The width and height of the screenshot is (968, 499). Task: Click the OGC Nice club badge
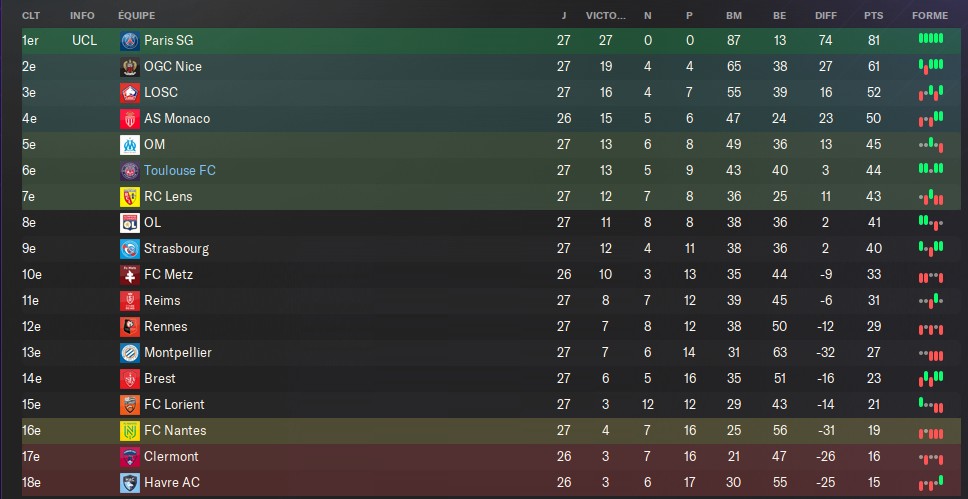click(130, 67)
